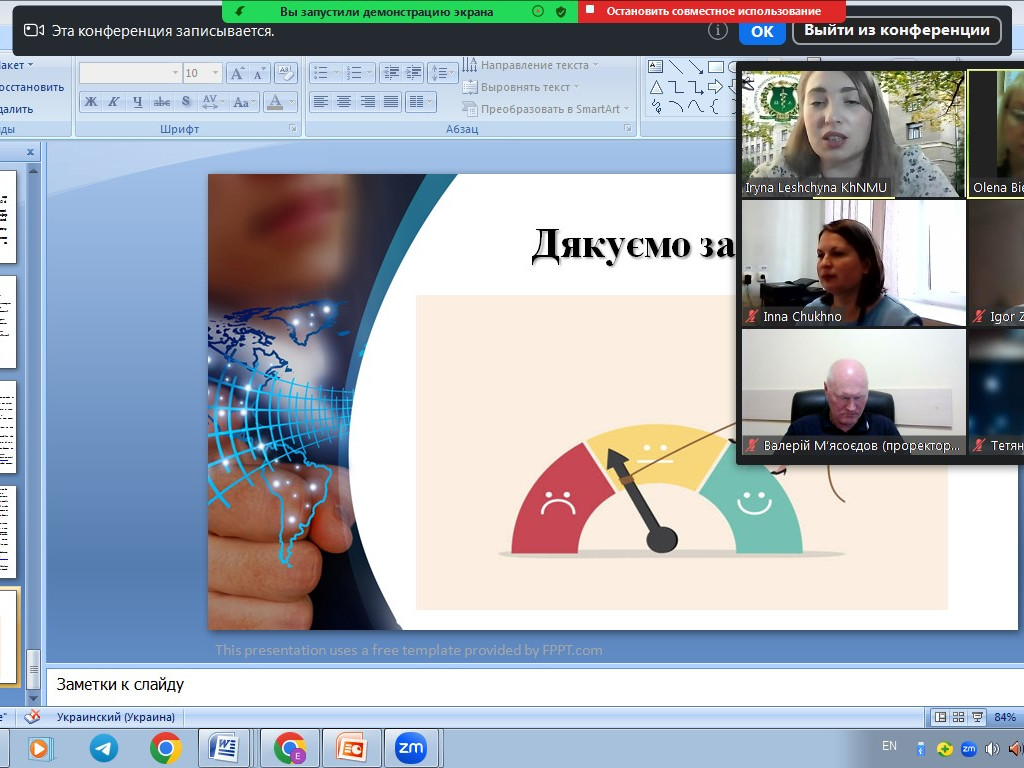Open the font name combo box
This screenshot has width=1024, height=768.
(x=129, y=73)
